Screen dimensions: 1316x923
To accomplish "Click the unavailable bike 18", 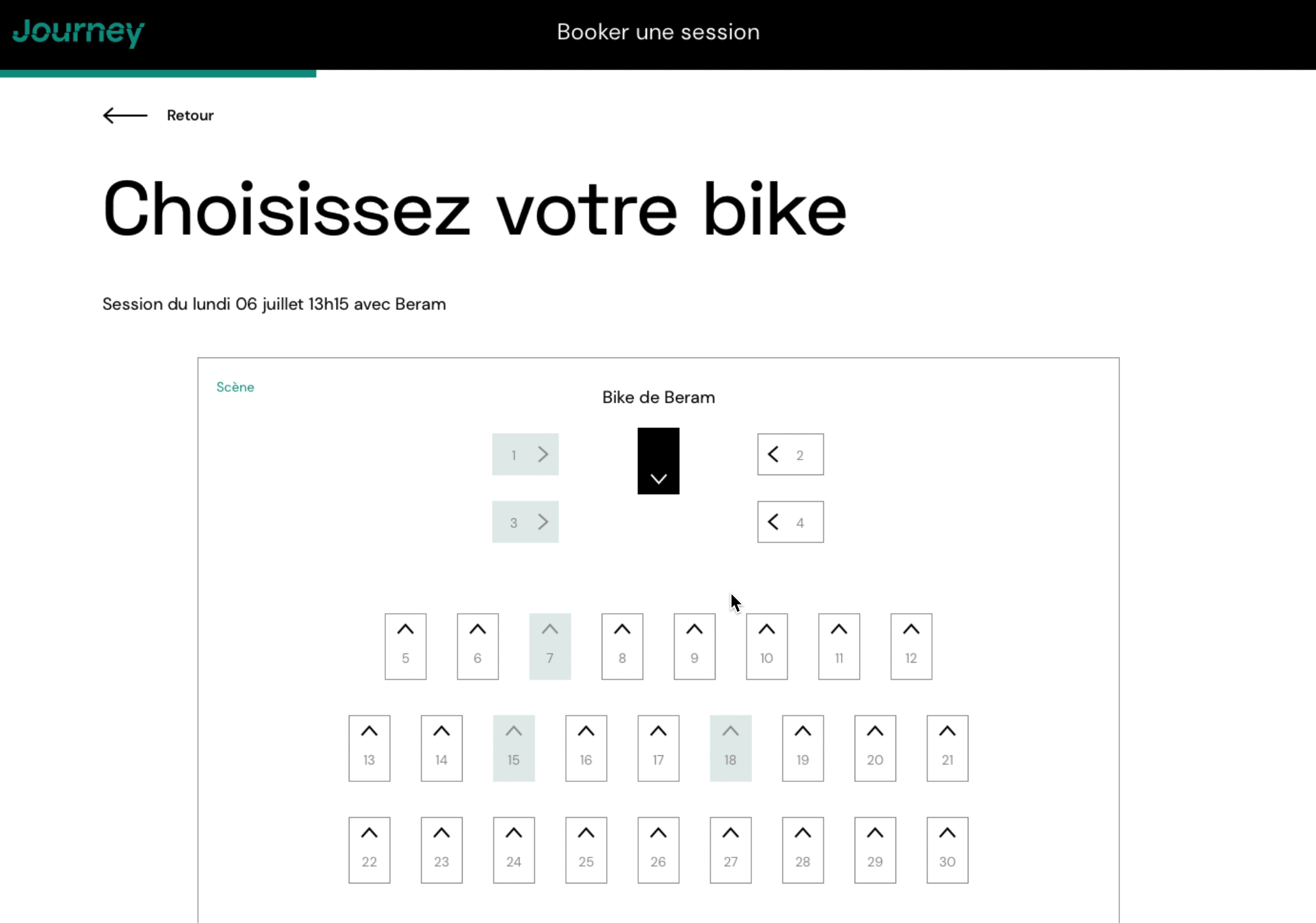I will [x=730, y=749].
